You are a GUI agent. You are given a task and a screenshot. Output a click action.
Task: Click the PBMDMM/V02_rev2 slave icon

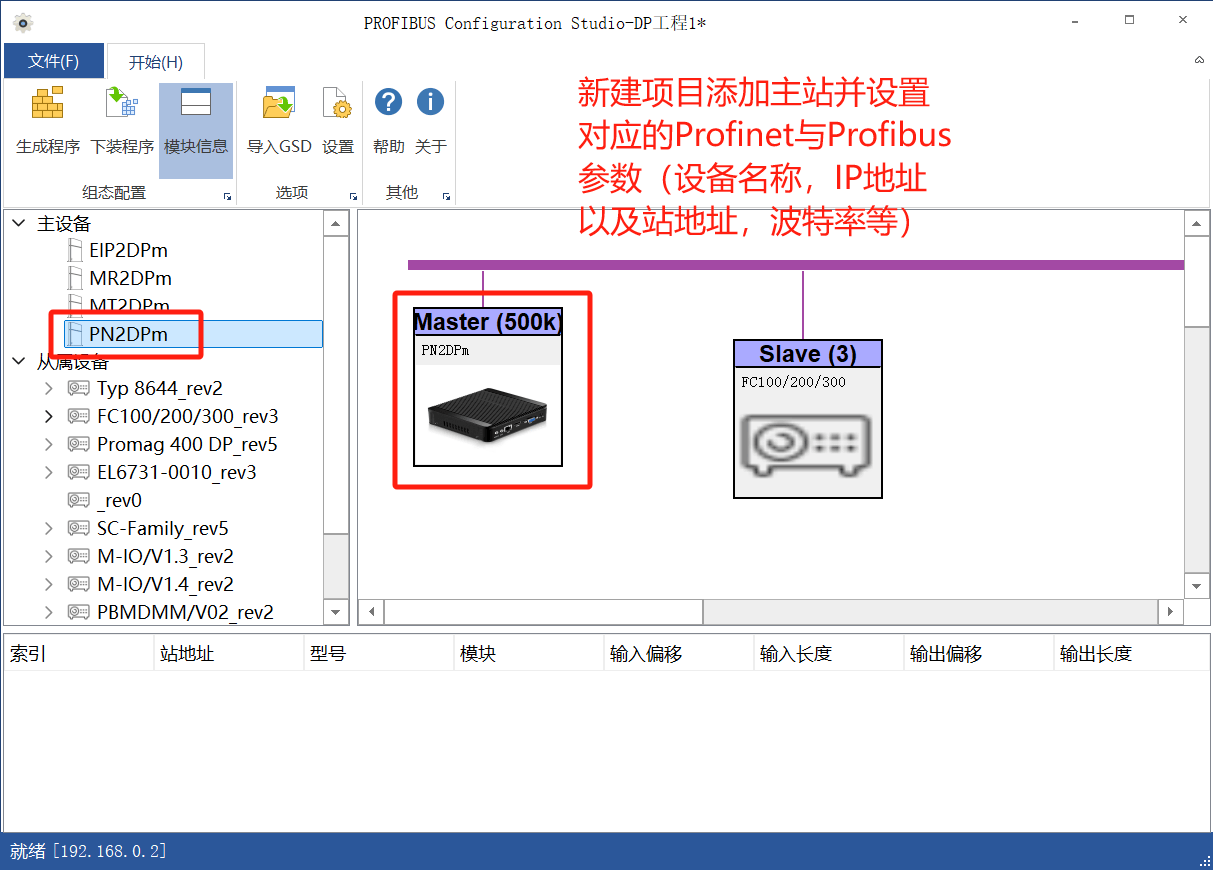click(x=78, y=612)
